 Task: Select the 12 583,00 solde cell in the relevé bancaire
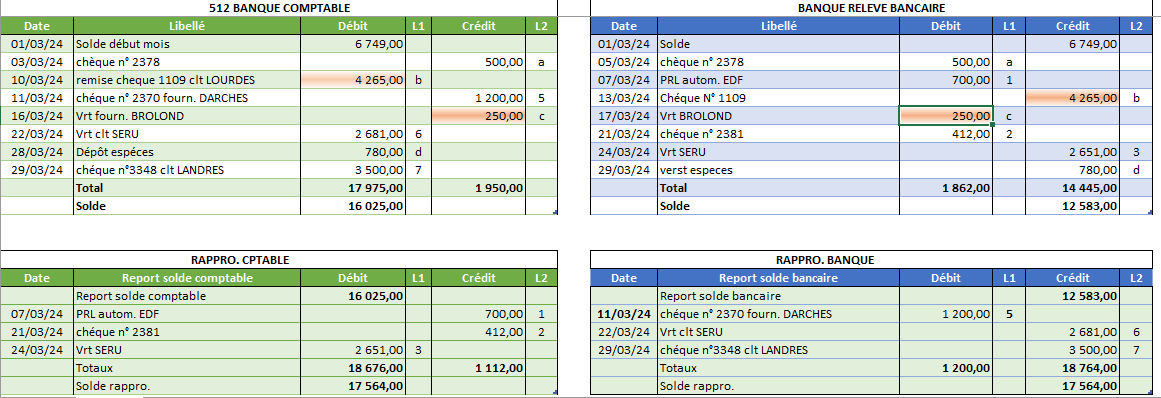pos(1073,206)
